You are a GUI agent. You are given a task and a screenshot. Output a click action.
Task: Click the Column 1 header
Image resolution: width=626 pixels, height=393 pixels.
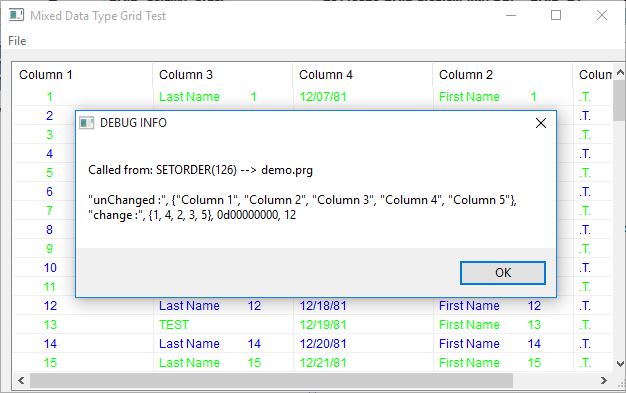[x=82, y=75]
